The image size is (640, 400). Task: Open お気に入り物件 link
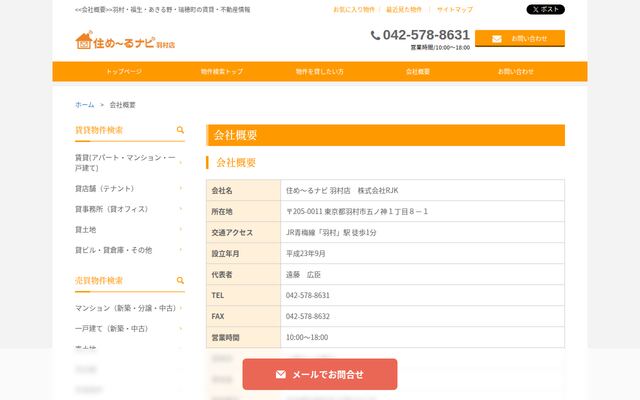click(354, 9)
